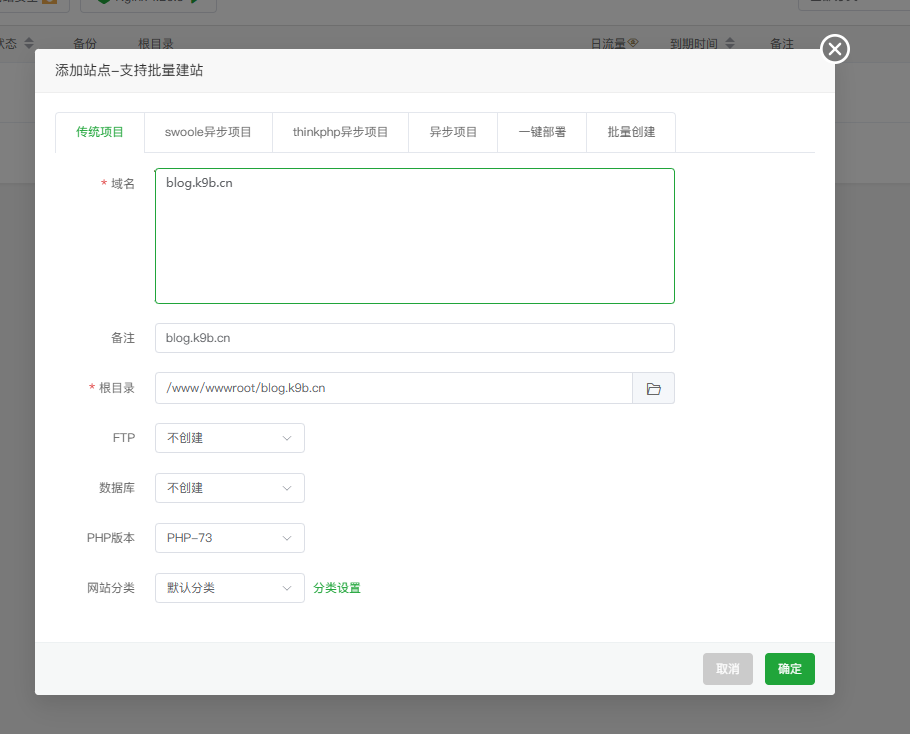910x734 pixels.
Task: Open 网站分类 dropdown showing 默认分类
Action: click(230, 588)
